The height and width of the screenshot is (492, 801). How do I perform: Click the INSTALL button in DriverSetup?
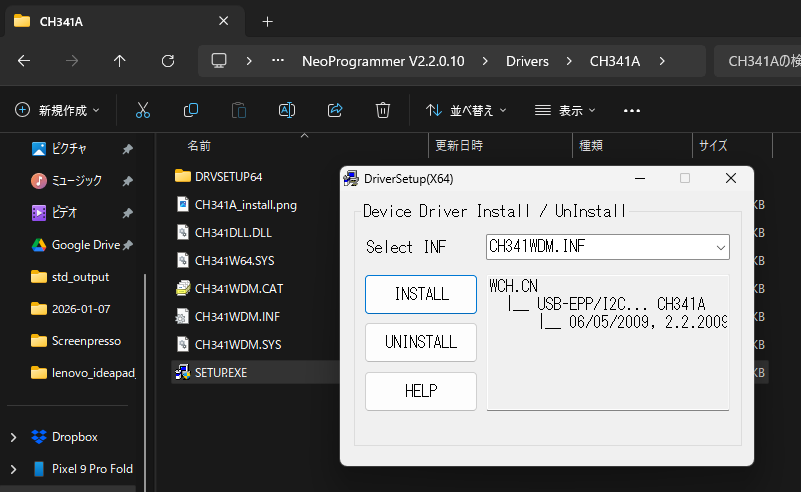[421, 294]
